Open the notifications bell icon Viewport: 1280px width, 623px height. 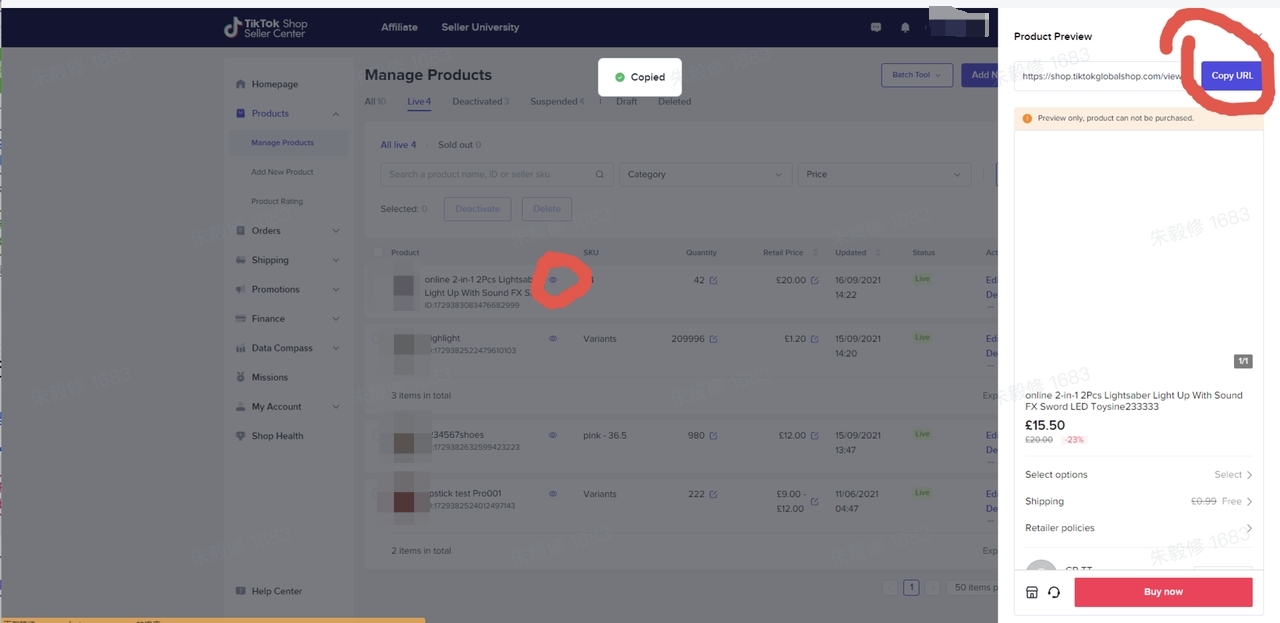pyautogui.click(x=905, y=27)
